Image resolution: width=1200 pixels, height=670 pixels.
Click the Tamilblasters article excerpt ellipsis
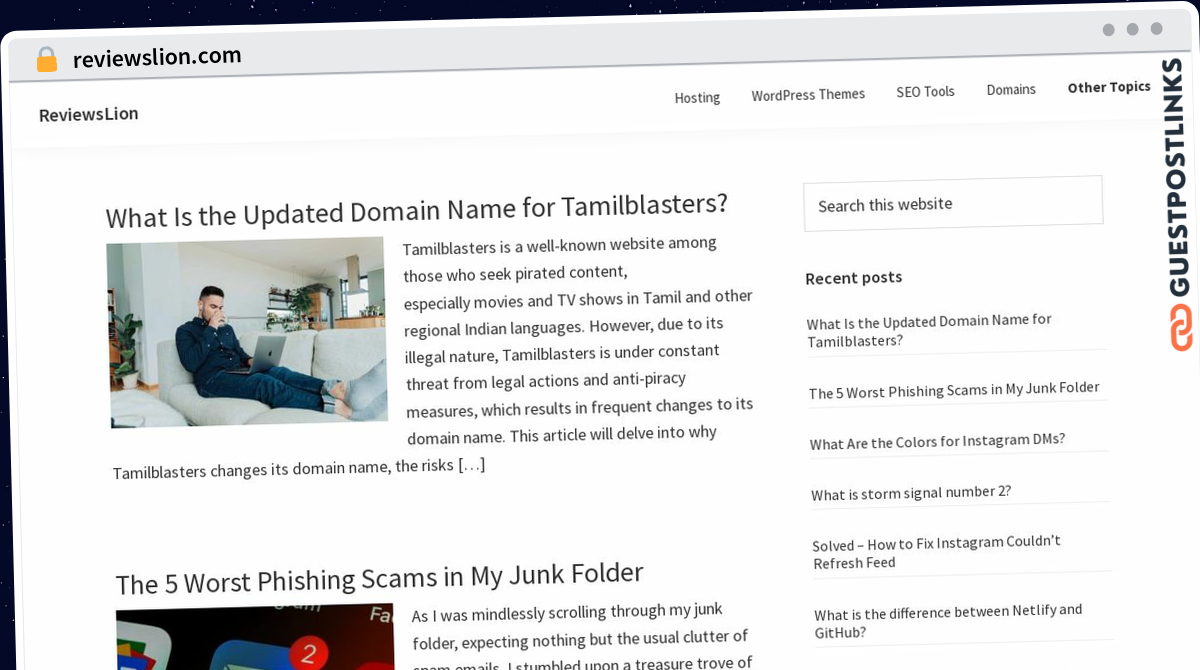point(471,465)
